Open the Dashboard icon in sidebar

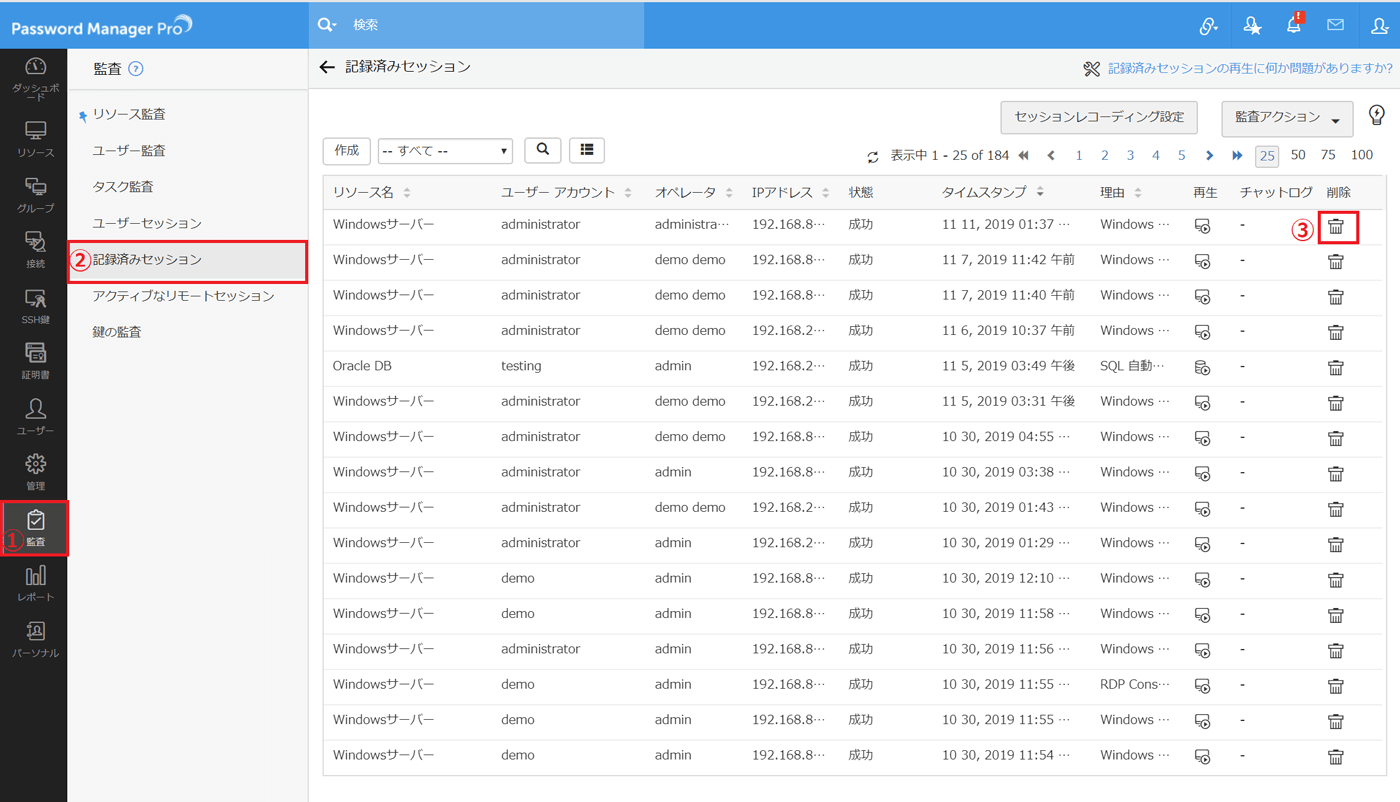click(x=35, y=76)
